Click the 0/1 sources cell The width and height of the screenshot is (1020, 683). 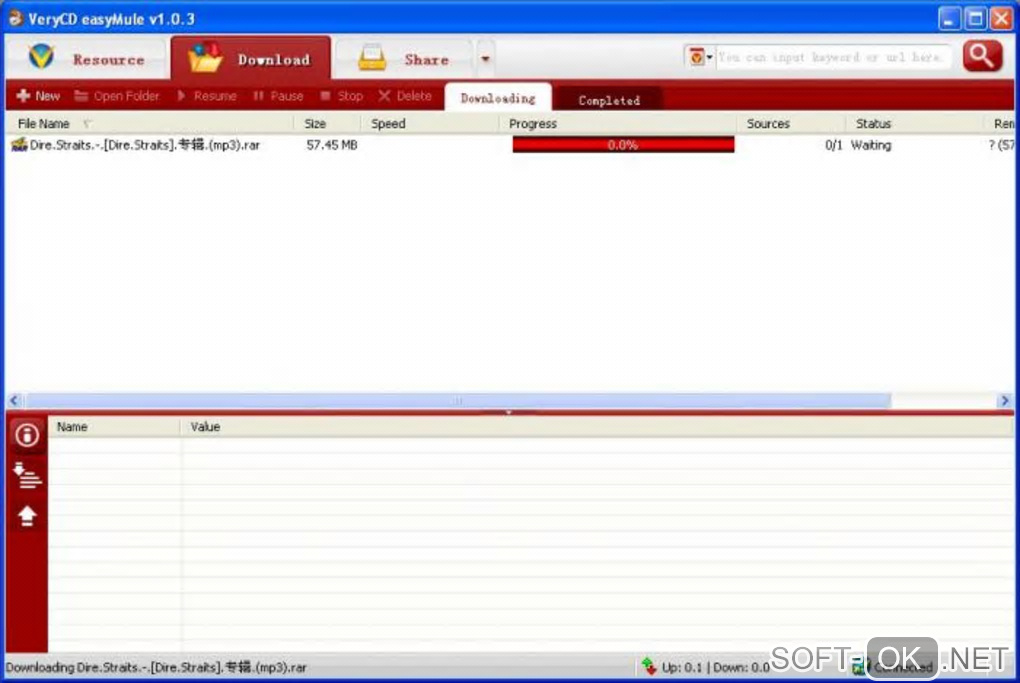(x=833, y=145)
